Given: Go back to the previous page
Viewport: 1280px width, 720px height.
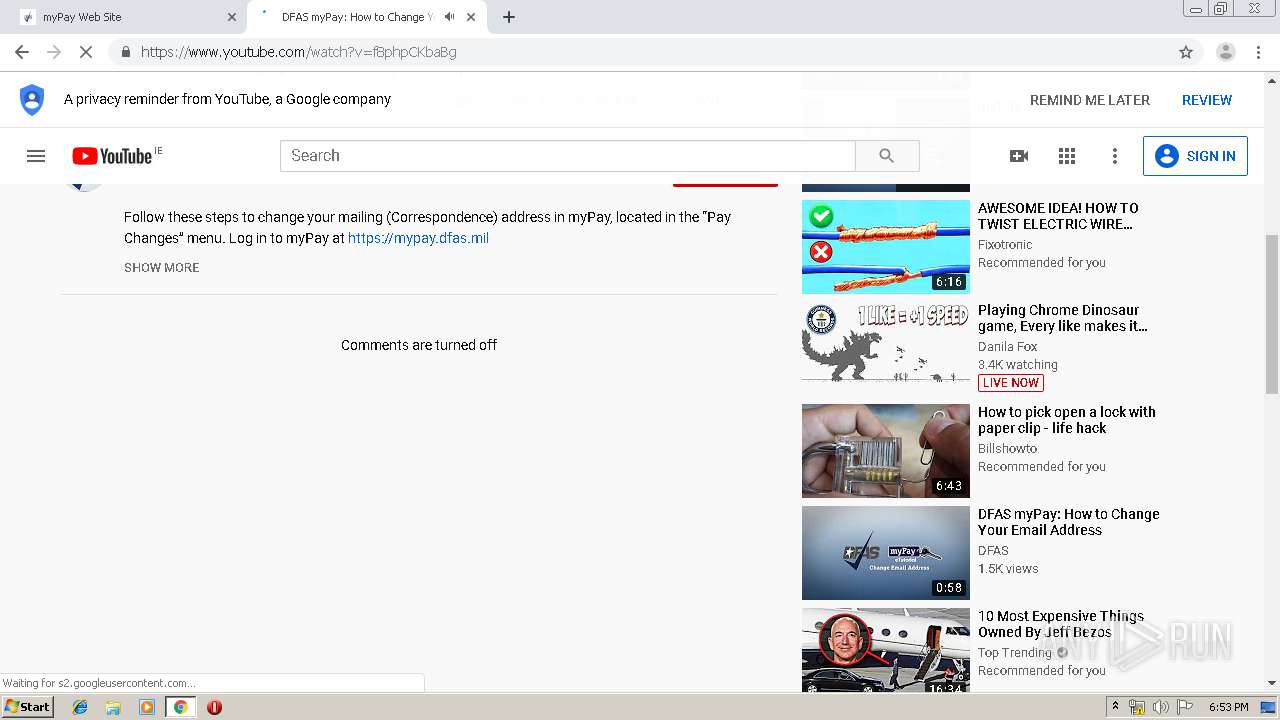Looking at the screenshot, I should (22, 52).
